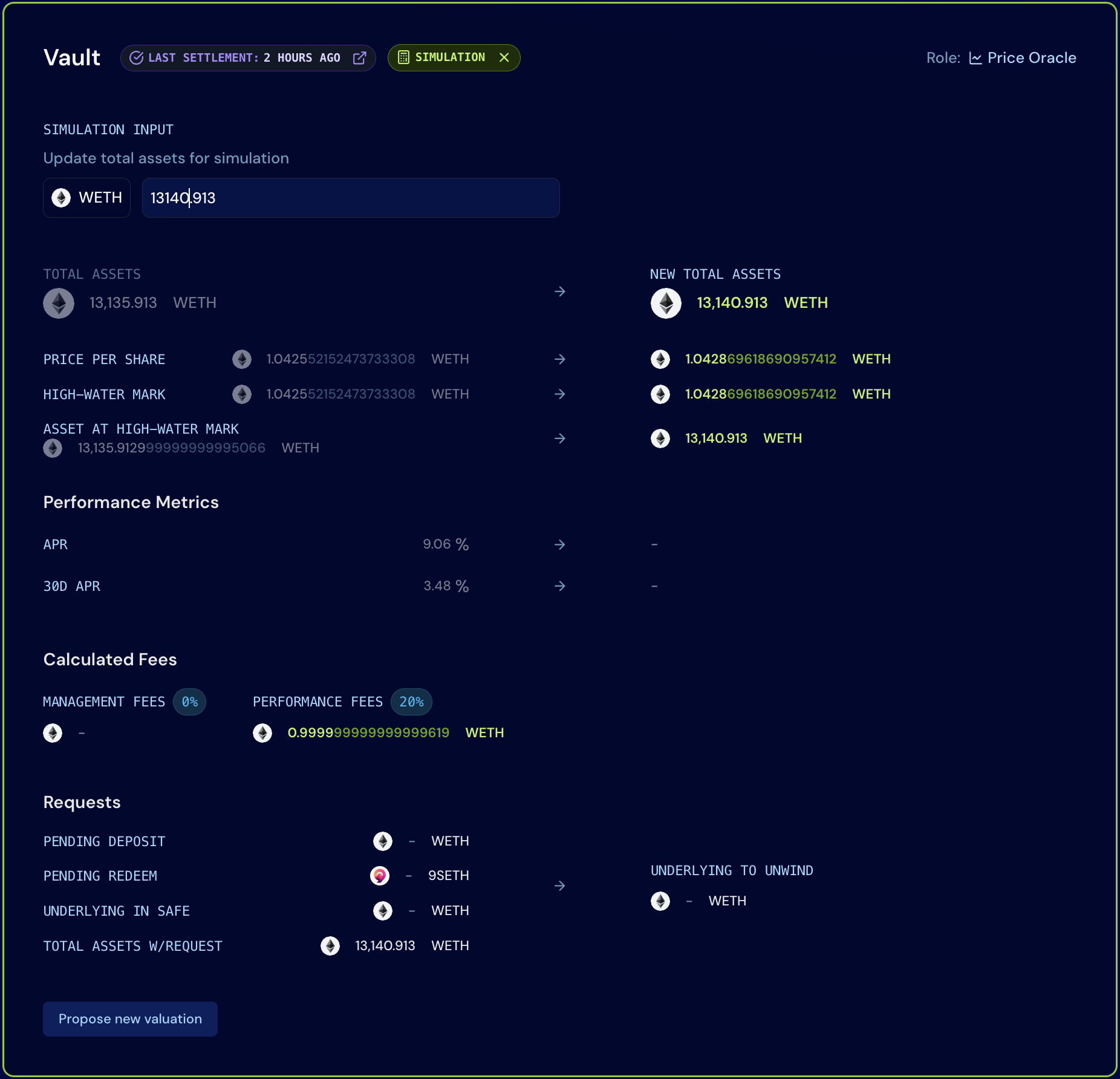
Task: Click the Performance Fees WETH amount value
Action: coord(368,733)
